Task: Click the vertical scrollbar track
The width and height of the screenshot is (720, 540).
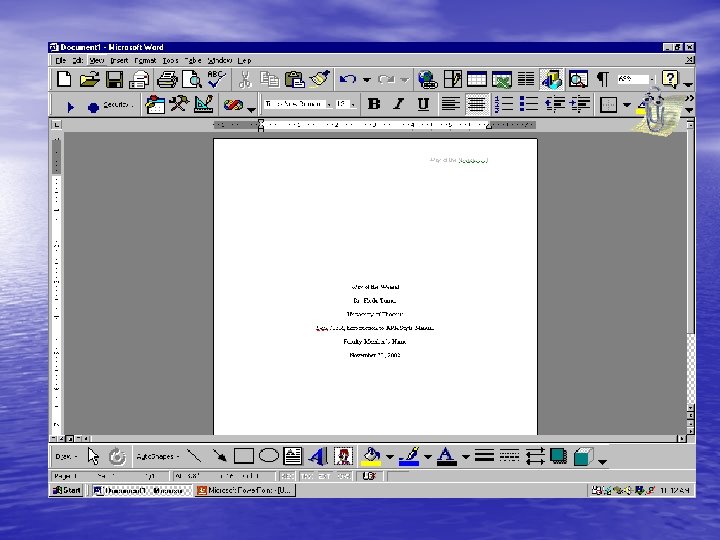Action: [x=690, y=367]
